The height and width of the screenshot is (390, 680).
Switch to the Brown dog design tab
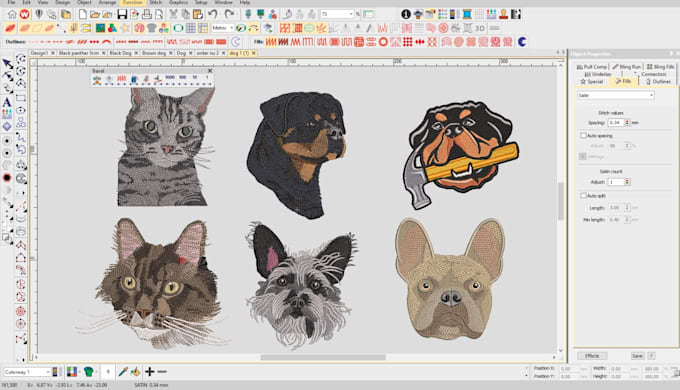tap(154, 53)
